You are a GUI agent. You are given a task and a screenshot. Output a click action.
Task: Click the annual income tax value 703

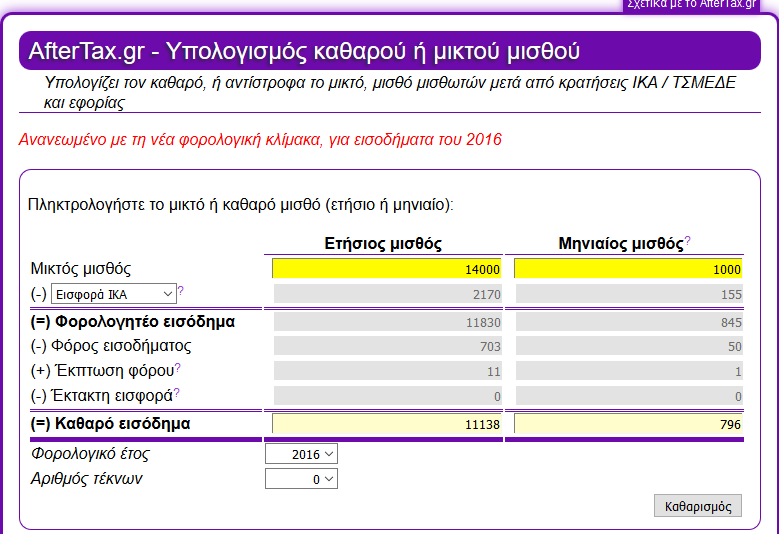pos(388,346)
